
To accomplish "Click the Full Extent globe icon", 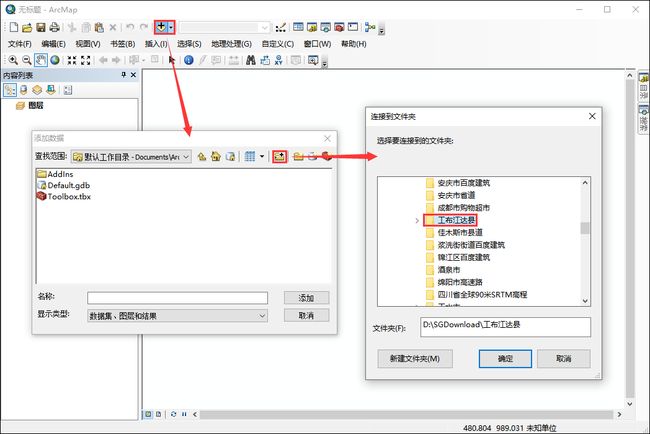I will [55, 60].
